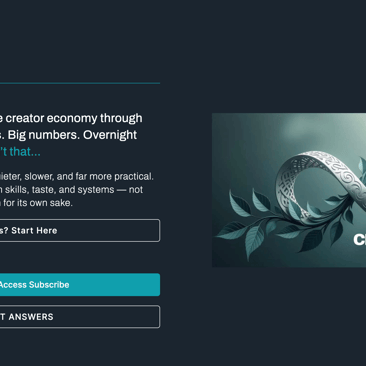The height and width of the screenshot is (366, 366).
Task: Click the teal horizontal divider line
Action: coord(80,83)
